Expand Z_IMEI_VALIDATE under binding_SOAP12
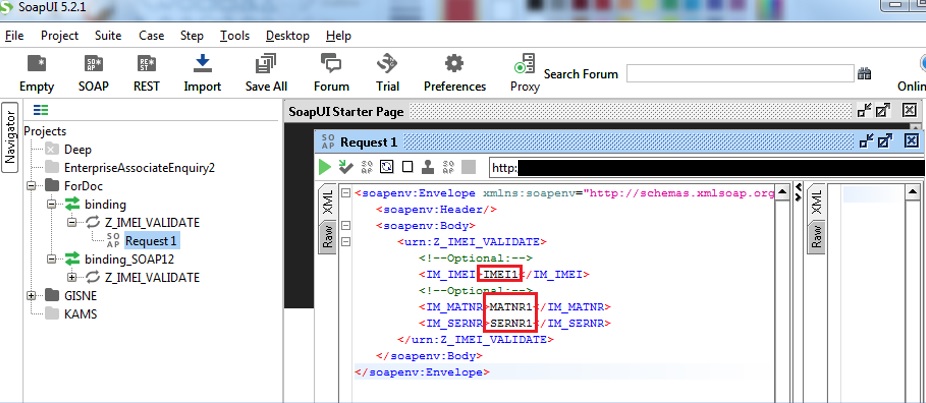This screenshot has height=403, width=926. point(72,277)
